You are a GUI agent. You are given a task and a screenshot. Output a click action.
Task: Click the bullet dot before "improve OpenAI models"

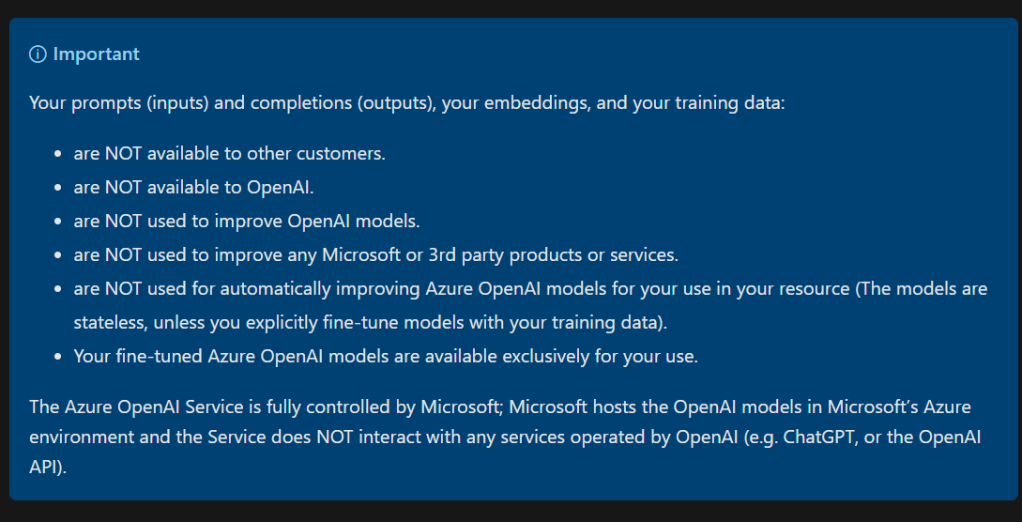coord(56,221)
